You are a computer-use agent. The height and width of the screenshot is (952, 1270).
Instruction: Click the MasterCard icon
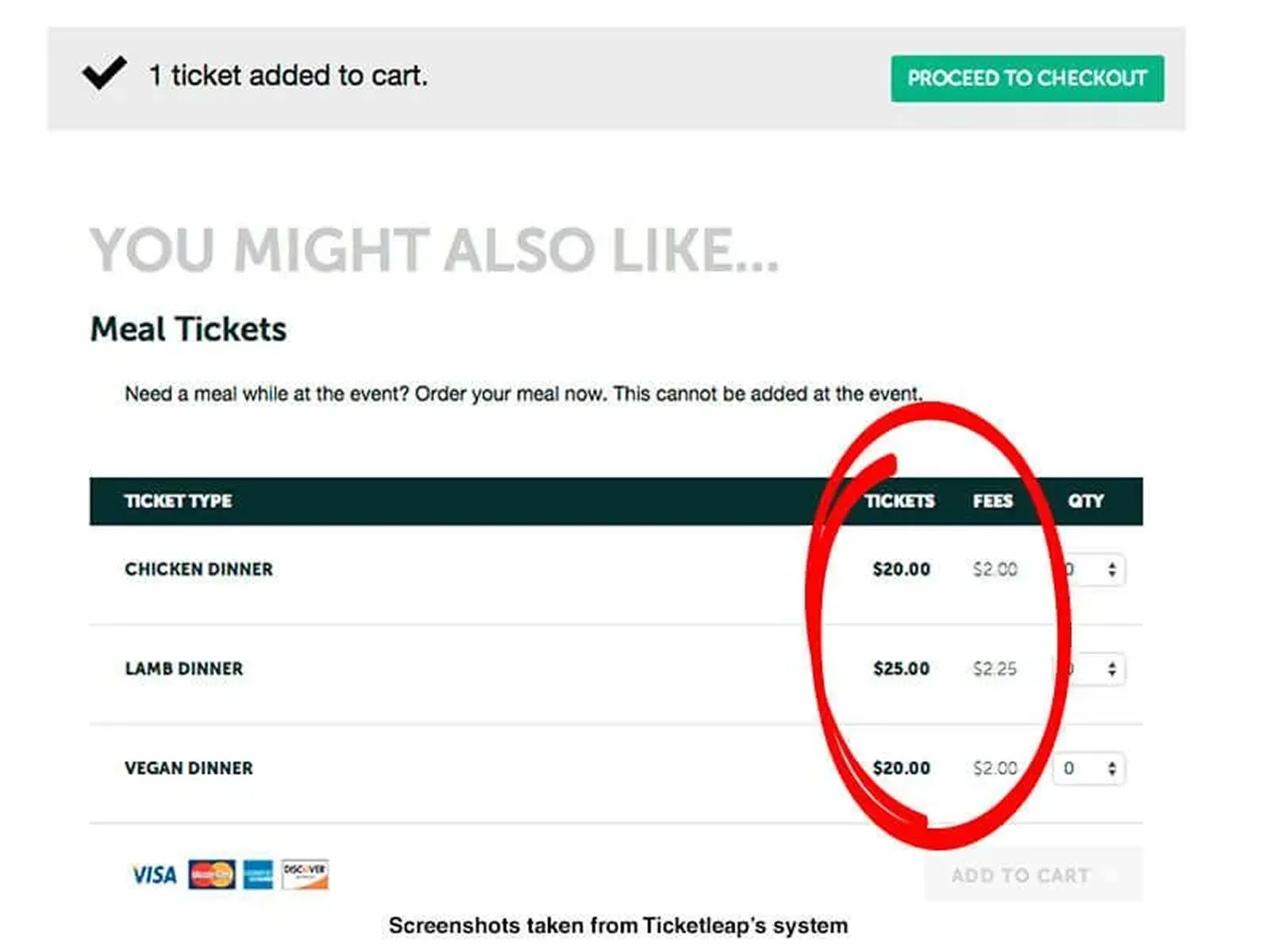click(210, 873)
